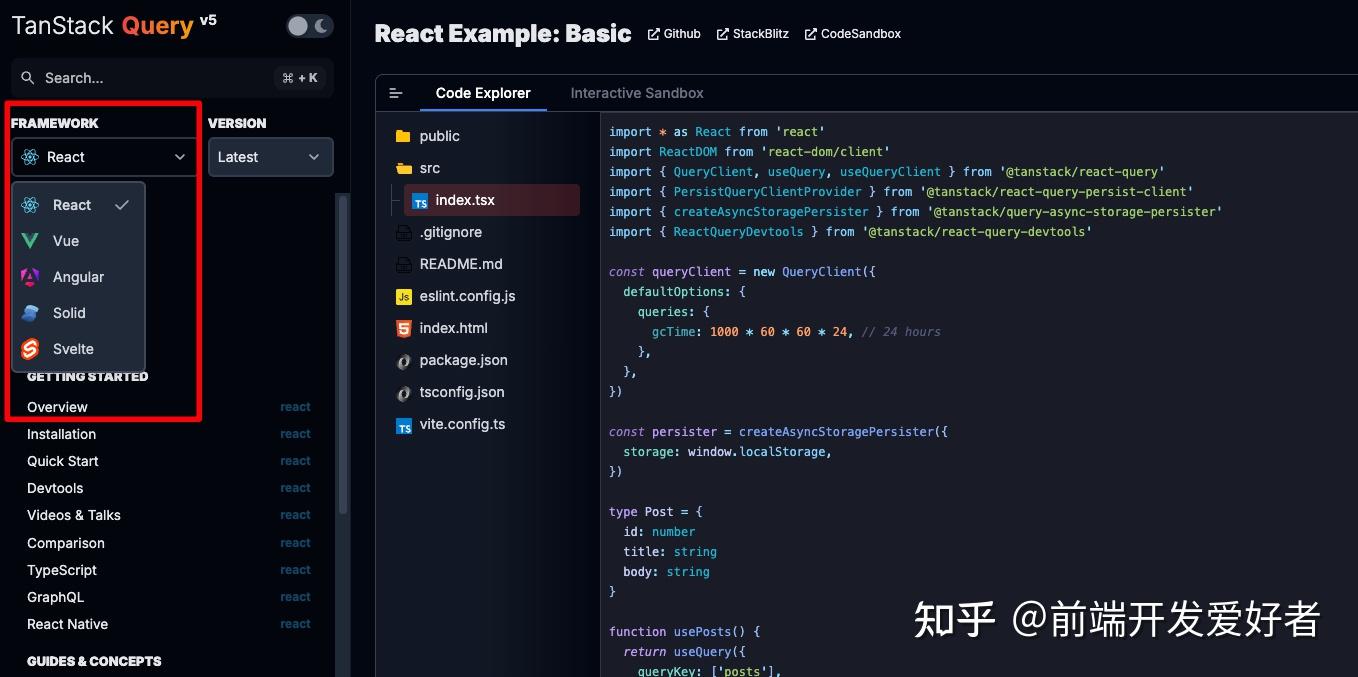The width and height of the screenshot is (1358, 677).
Task: Click the external-link icon beside Github
Action: pyautogui.click(x=654, y=34)
